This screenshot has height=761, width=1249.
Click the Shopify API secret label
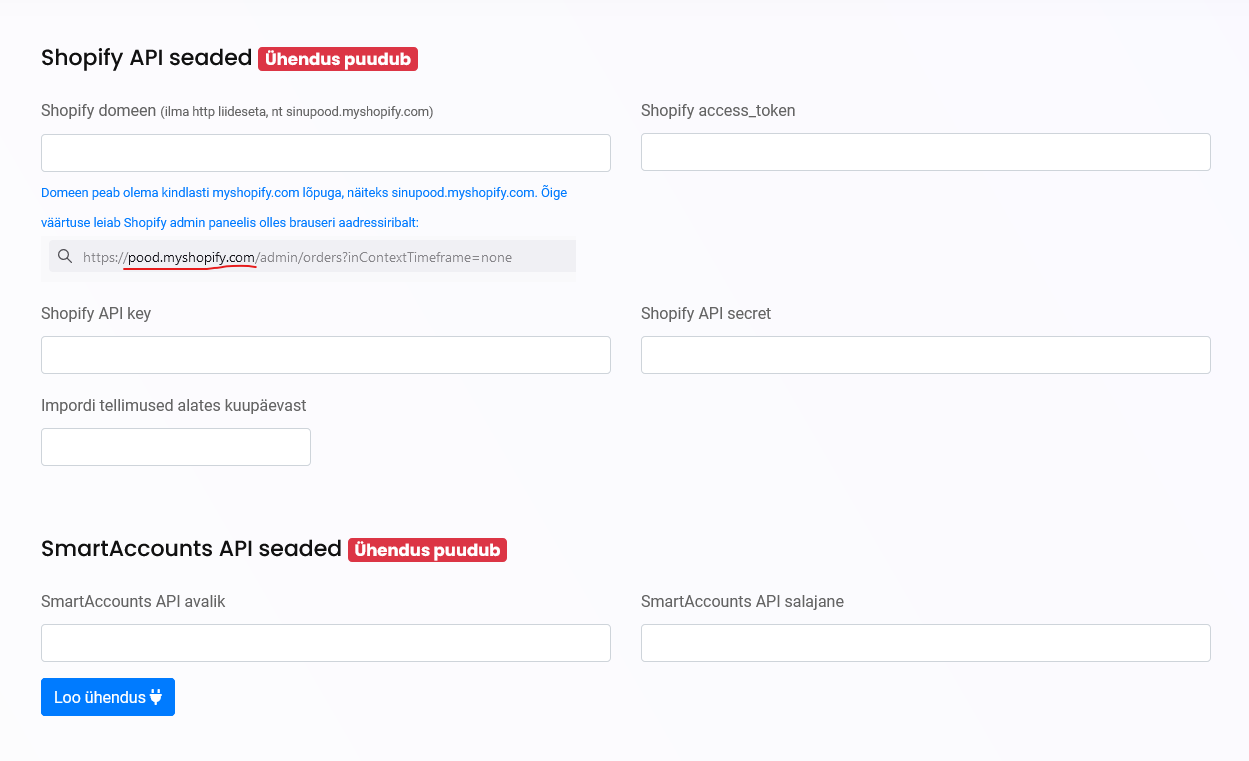tap(706, 314)
